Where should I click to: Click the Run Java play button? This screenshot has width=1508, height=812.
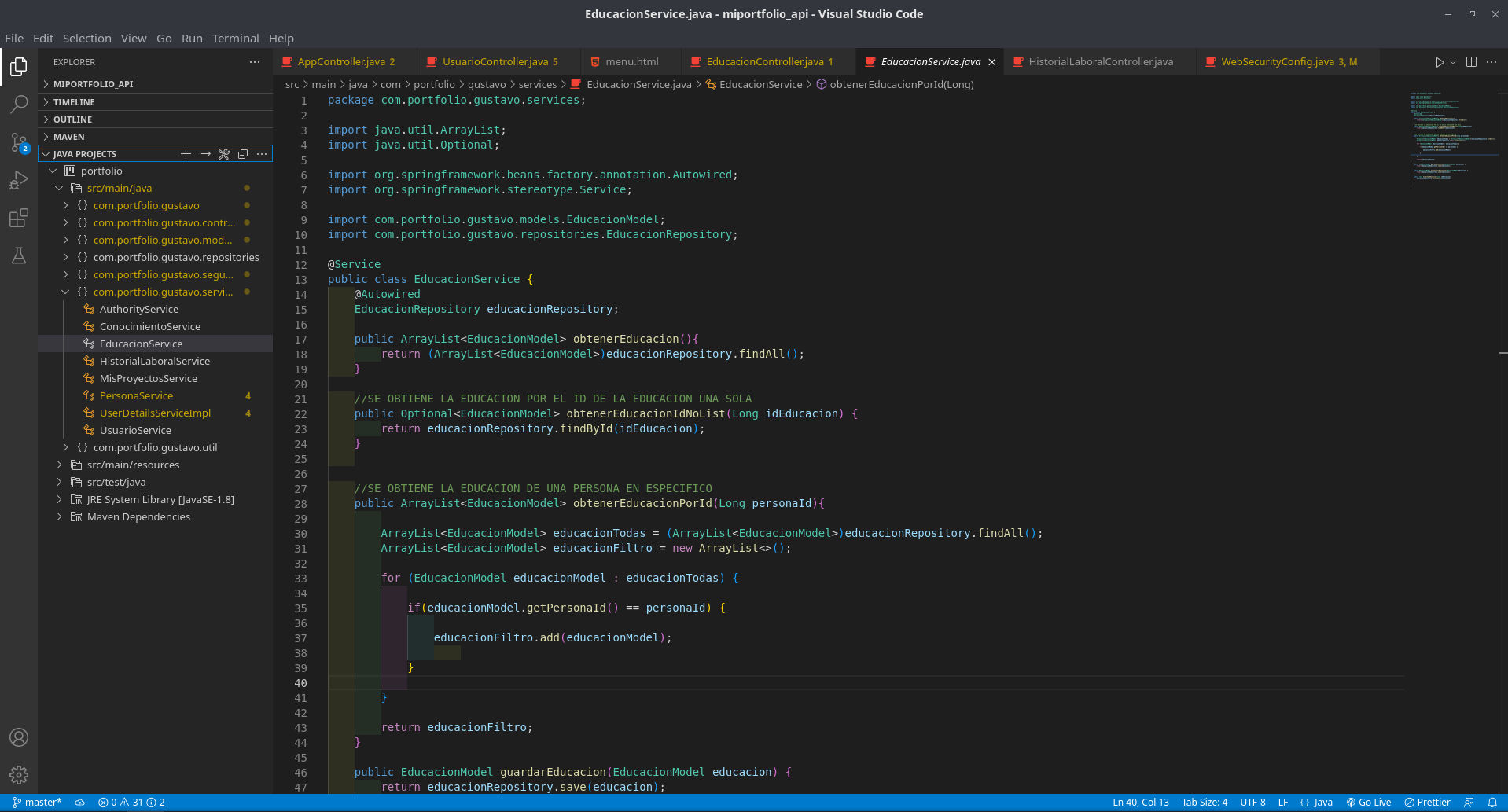[x=1439, y=62]
